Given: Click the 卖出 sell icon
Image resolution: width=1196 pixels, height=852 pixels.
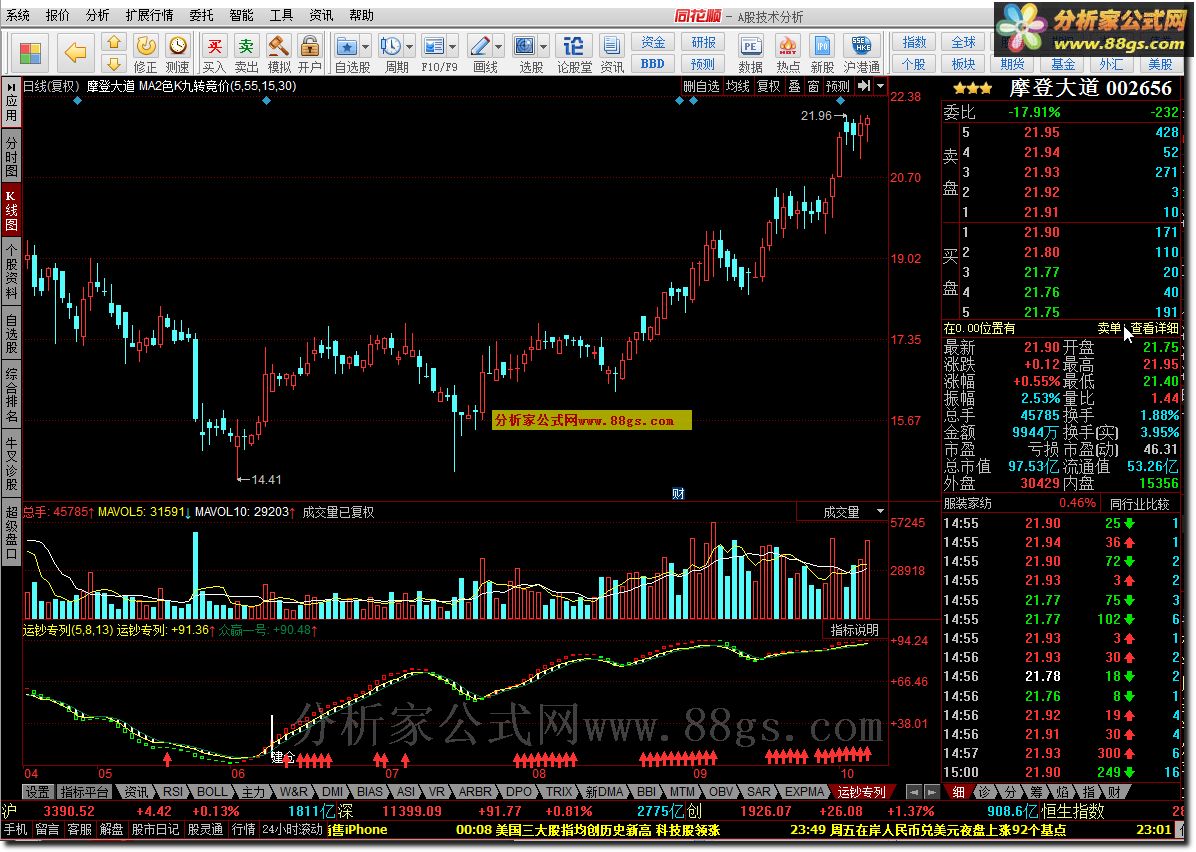Looking at the screenshot, I should coord(246,54).
